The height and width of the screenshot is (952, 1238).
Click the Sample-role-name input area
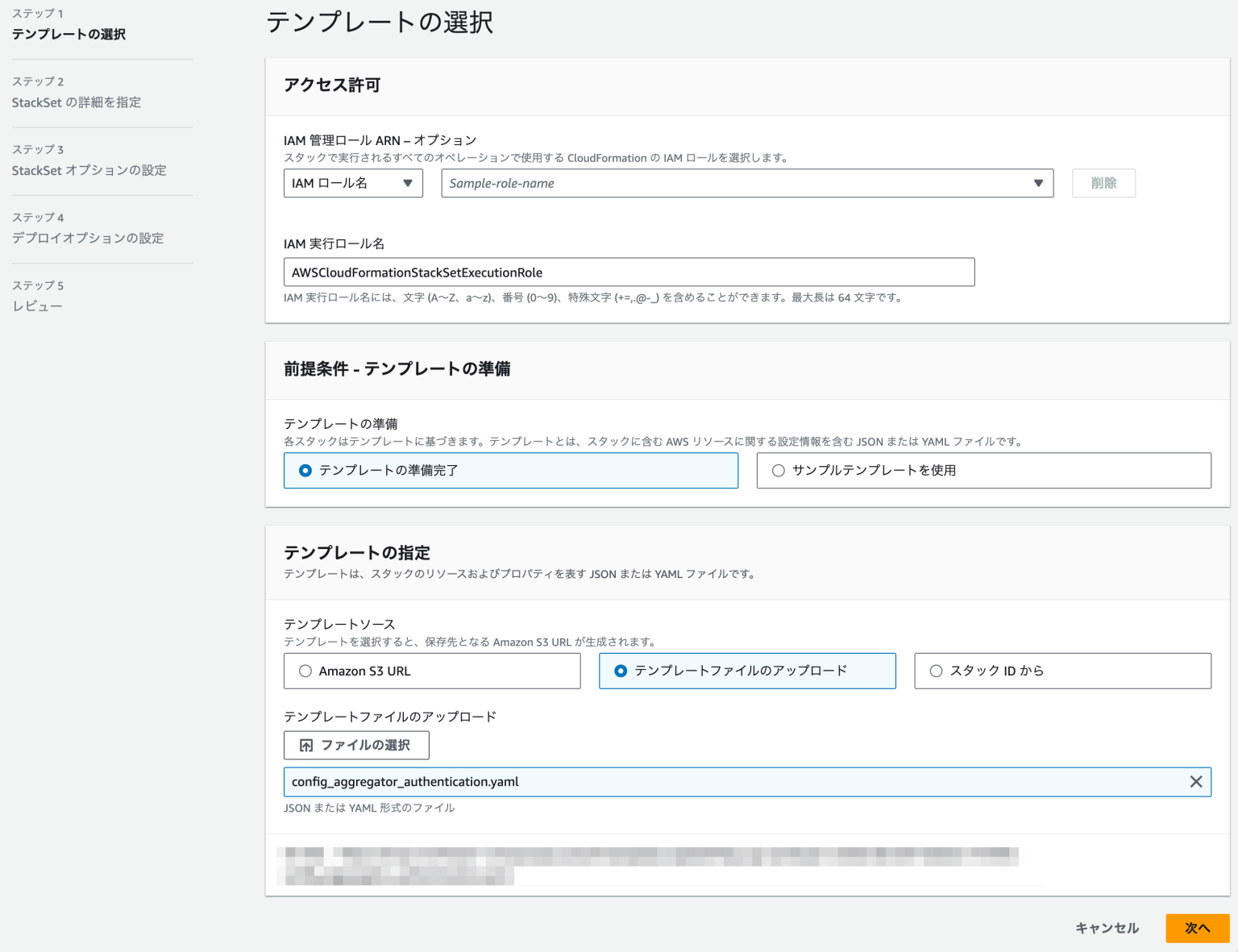[x=725, y=183]
